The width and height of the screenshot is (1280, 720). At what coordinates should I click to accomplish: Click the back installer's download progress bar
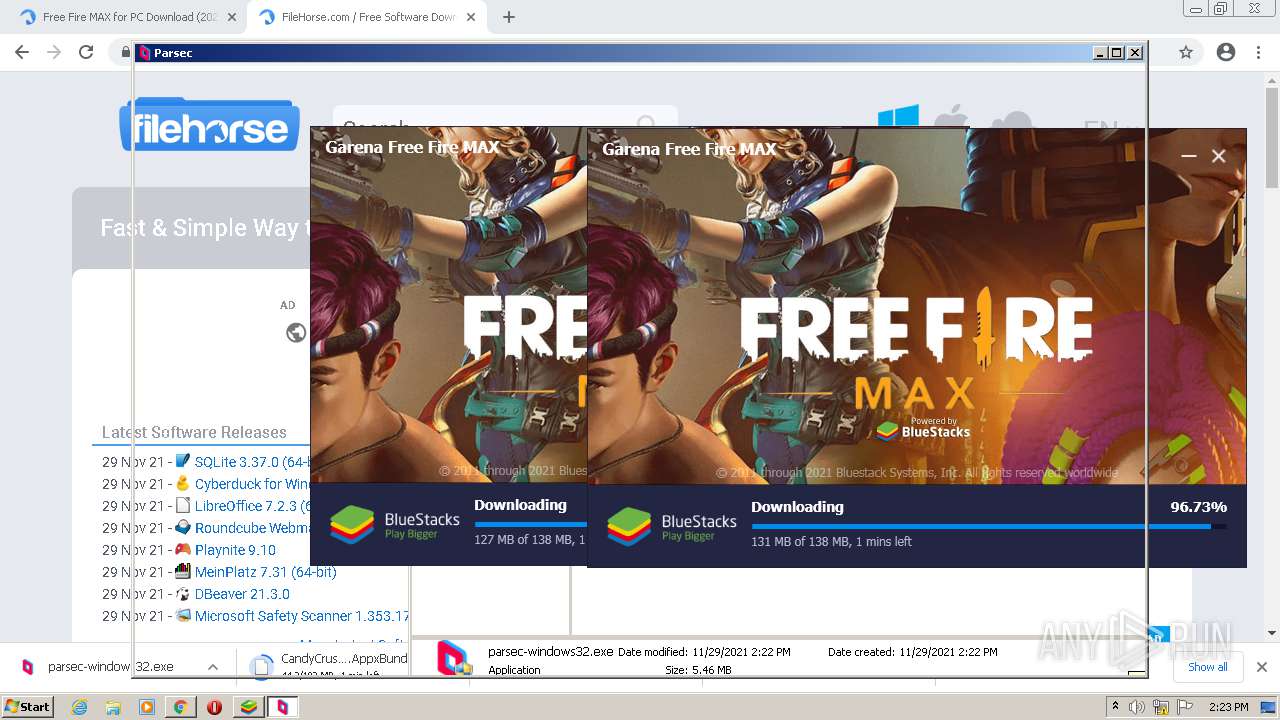click(x=530, y=524)
